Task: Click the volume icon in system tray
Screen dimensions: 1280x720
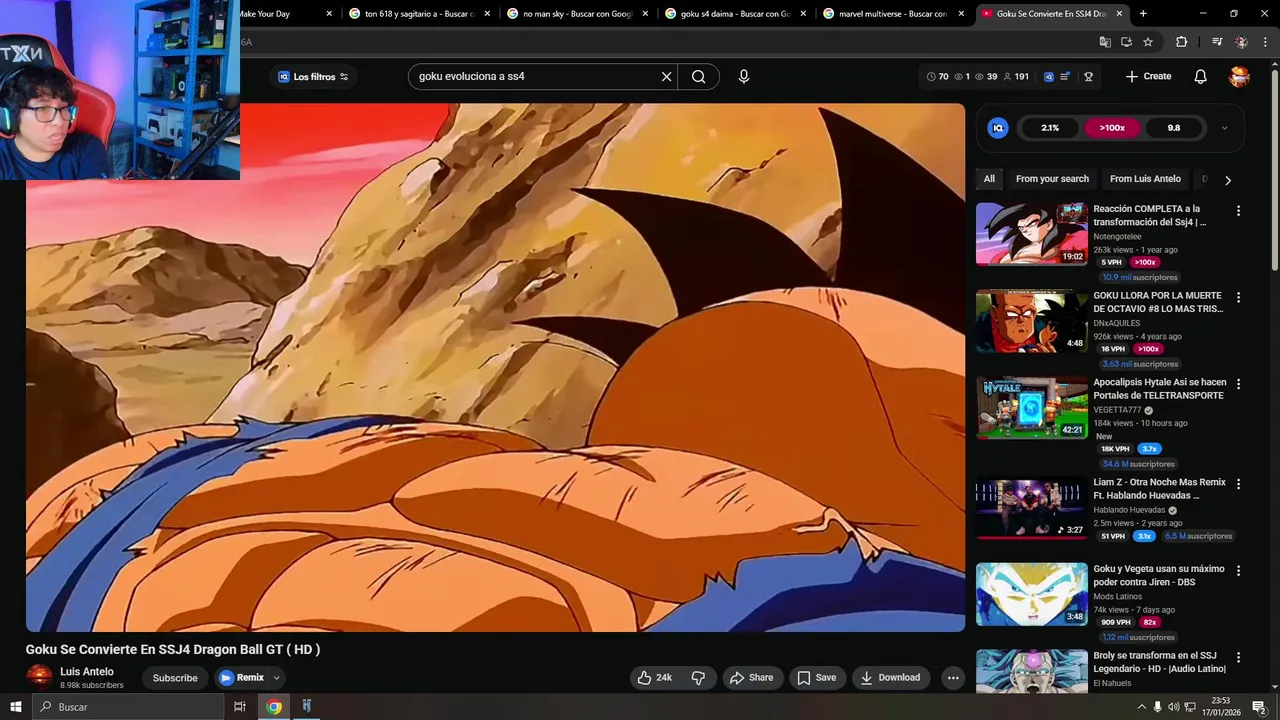Action: tap(1174, 707)
